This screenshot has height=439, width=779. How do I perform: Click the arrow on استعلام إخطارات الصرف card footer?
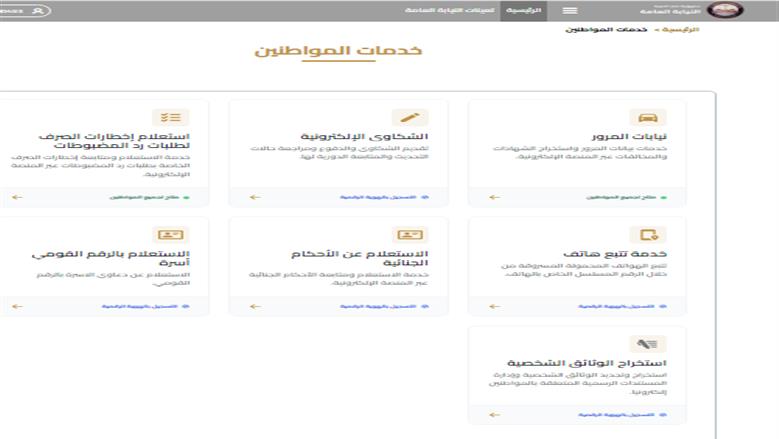(x=17, y=197)
